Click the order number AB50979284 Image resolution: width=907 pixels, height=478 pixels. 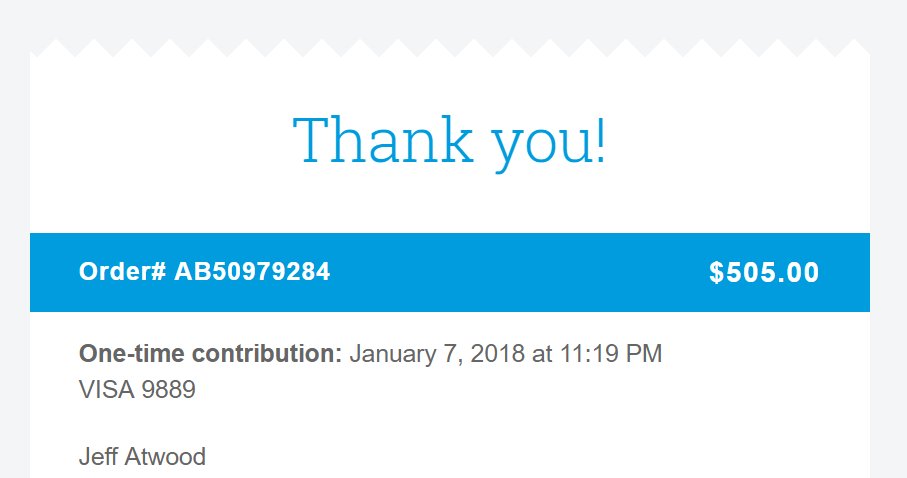pos(252,272)
